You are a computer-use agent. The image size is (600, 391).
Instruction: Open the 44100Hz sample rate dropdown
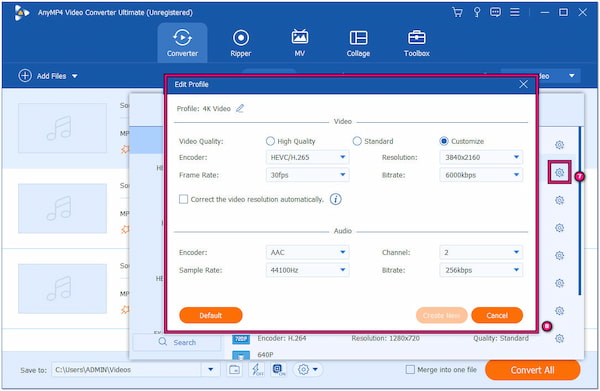point(307,270)
